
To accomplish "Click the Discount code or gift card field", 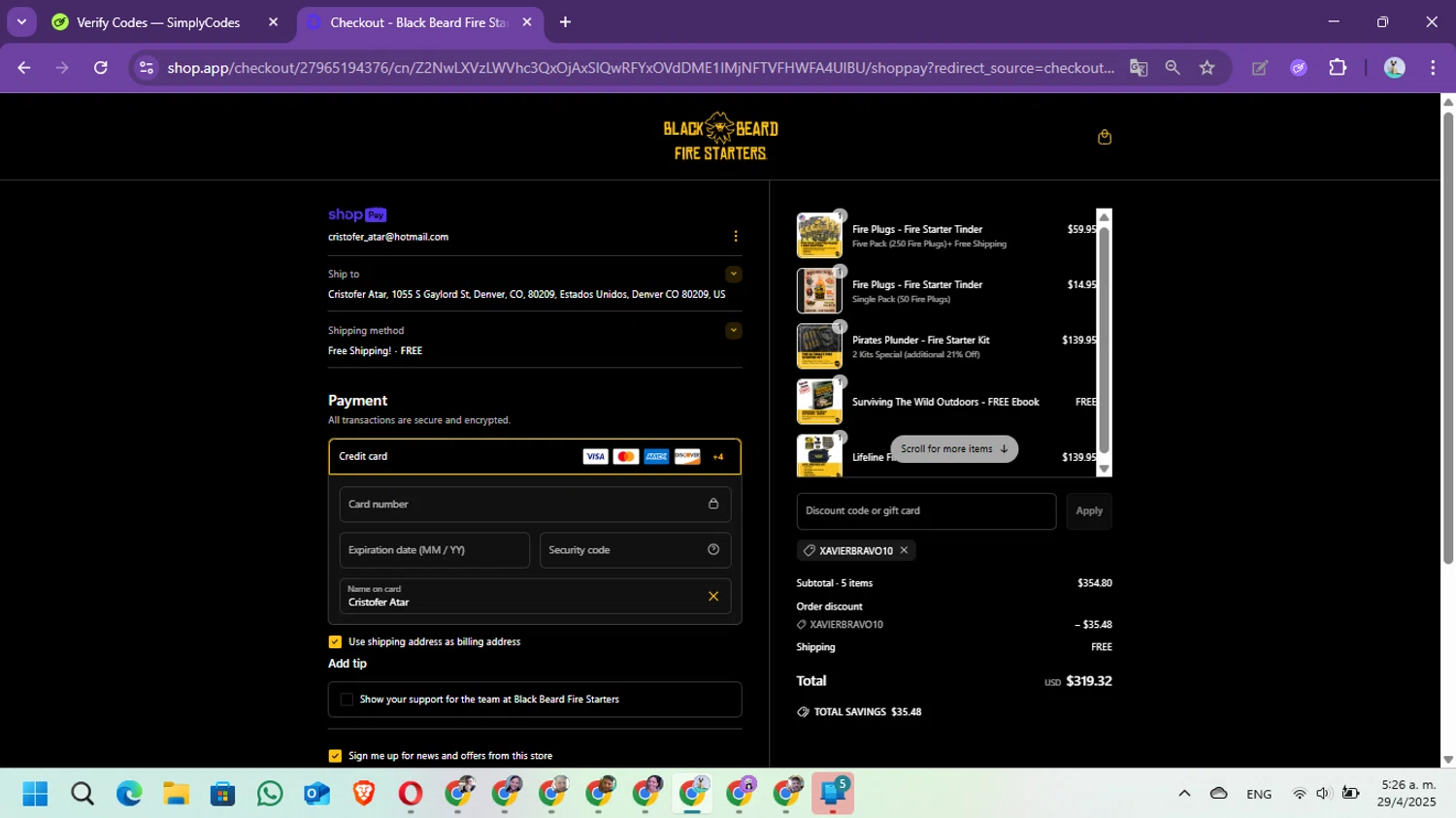I will [926, 510].
